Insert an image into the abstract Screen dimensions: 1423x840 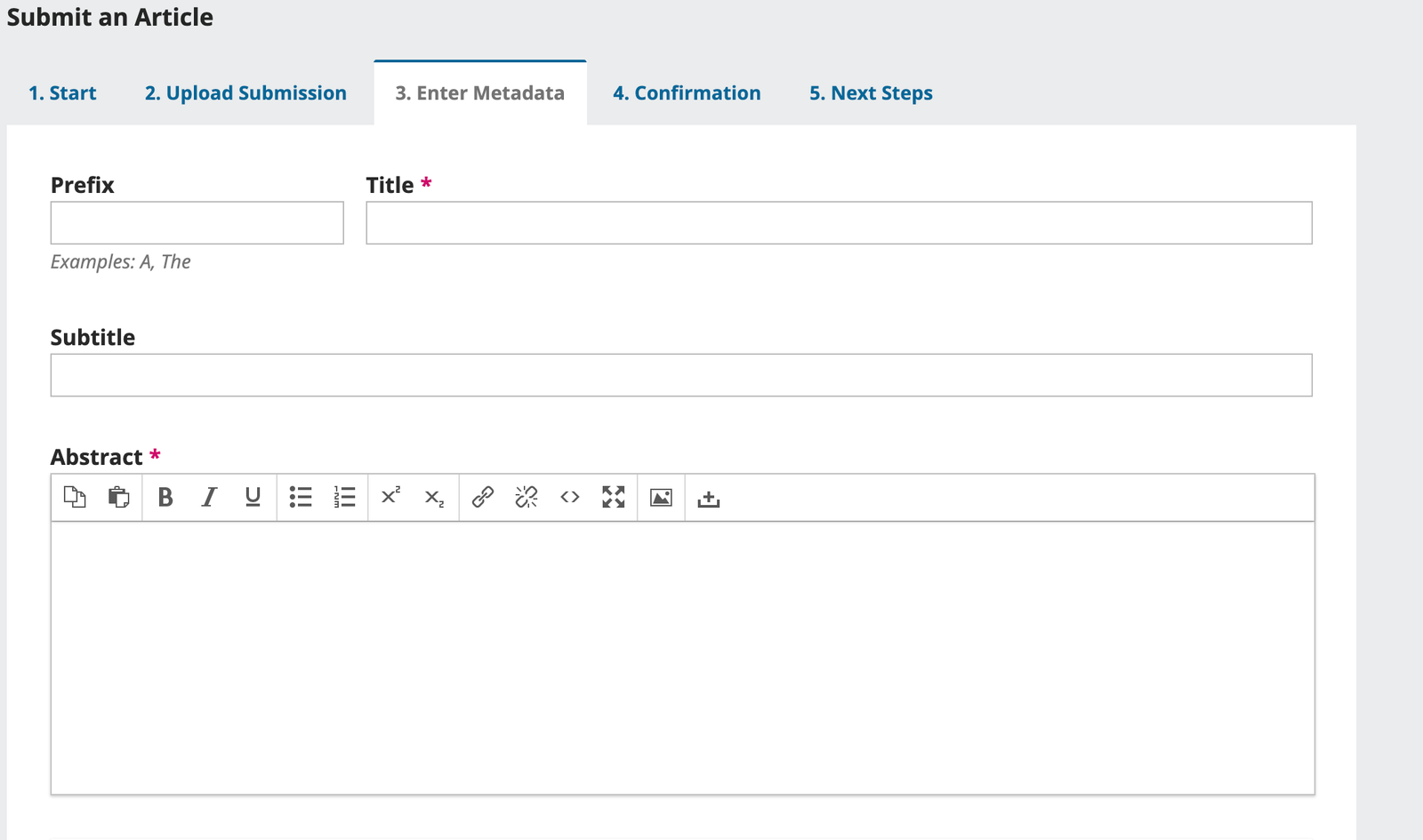tap(661, 497)
